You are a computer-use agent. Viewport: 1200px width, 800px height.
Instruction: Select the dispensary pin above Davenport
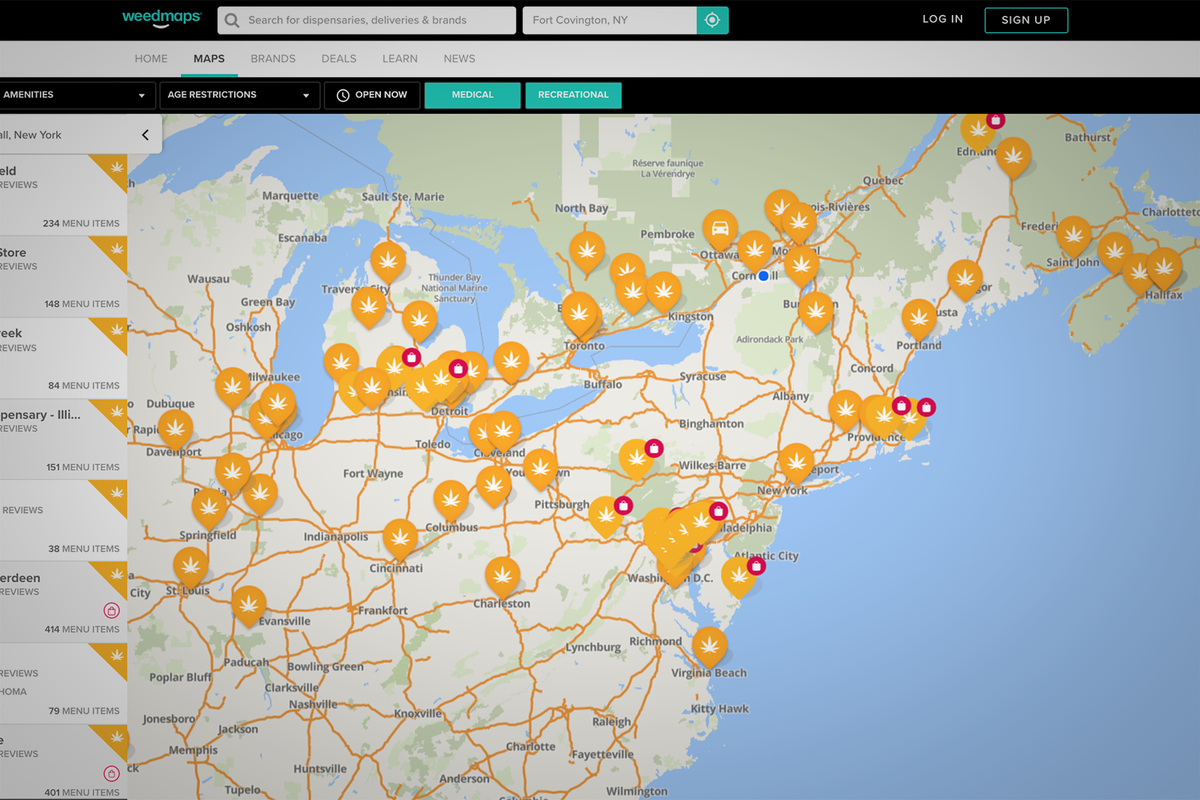pos(176,429)
